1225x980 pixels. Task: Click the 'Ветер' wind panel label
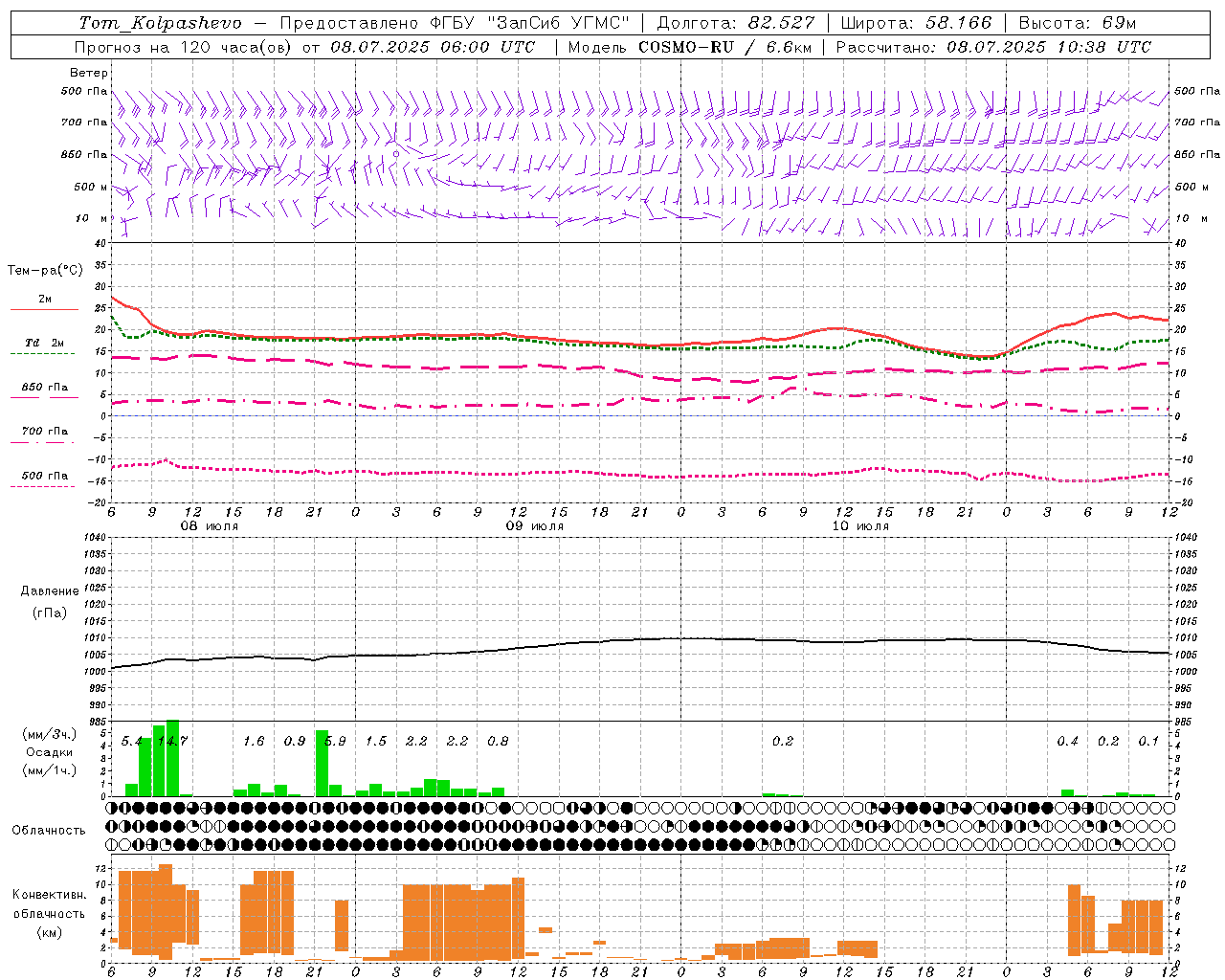coord(89,73)
